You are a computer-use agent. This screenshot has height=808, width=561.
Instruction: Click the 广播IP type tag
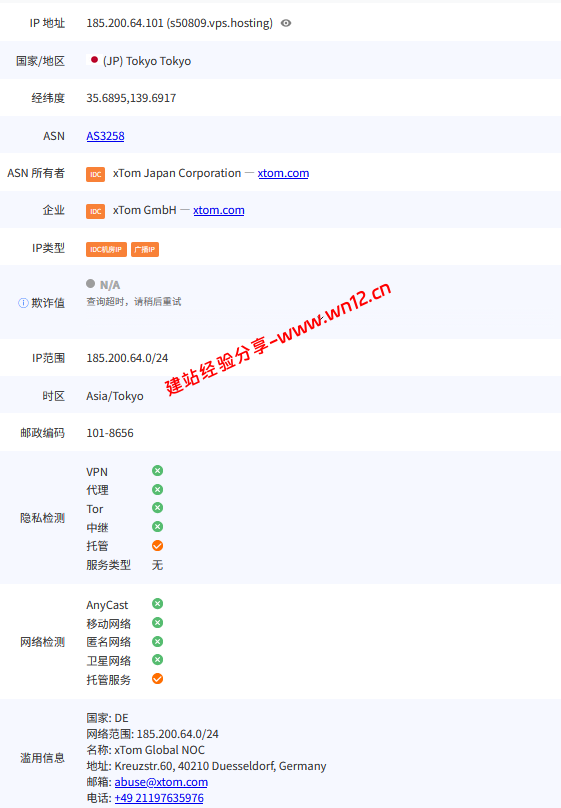pos(145,249)
